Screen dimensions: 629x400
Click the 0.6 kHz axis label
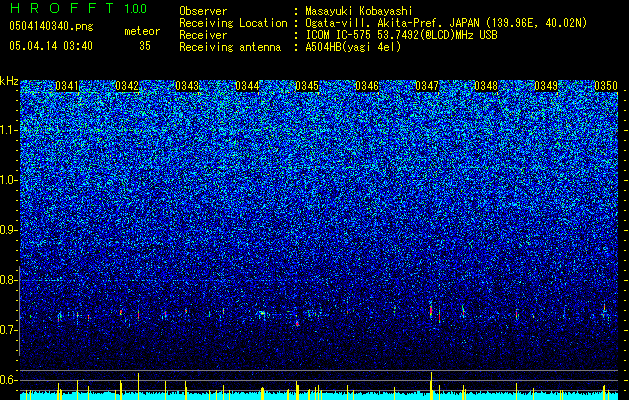pyautogui.click(x=7, y=380)
